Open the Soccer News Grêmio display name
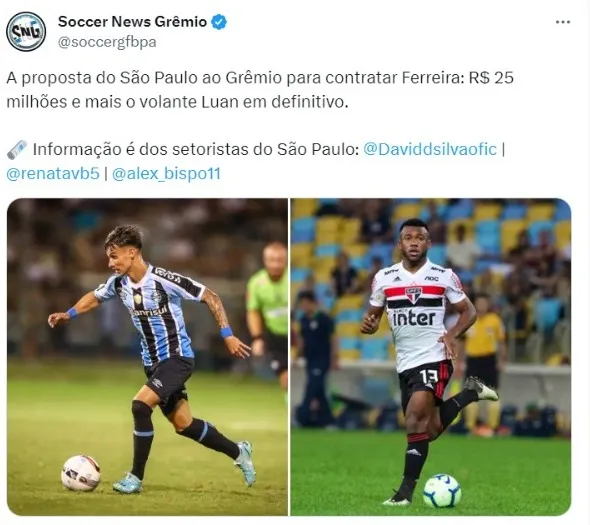Image resolution: width=590 pixels, height=525 pixels. point(132,22)
